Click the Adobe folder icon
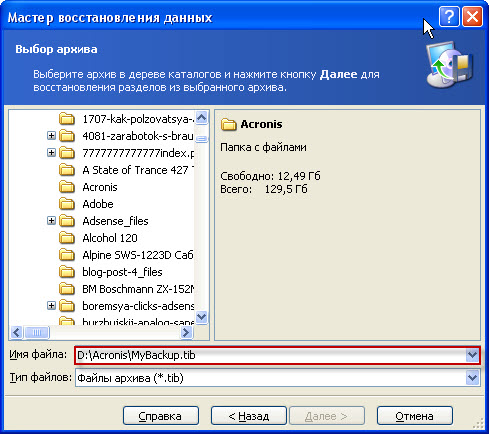The width and height of the screenshot is (489, 434). [67, 204]
